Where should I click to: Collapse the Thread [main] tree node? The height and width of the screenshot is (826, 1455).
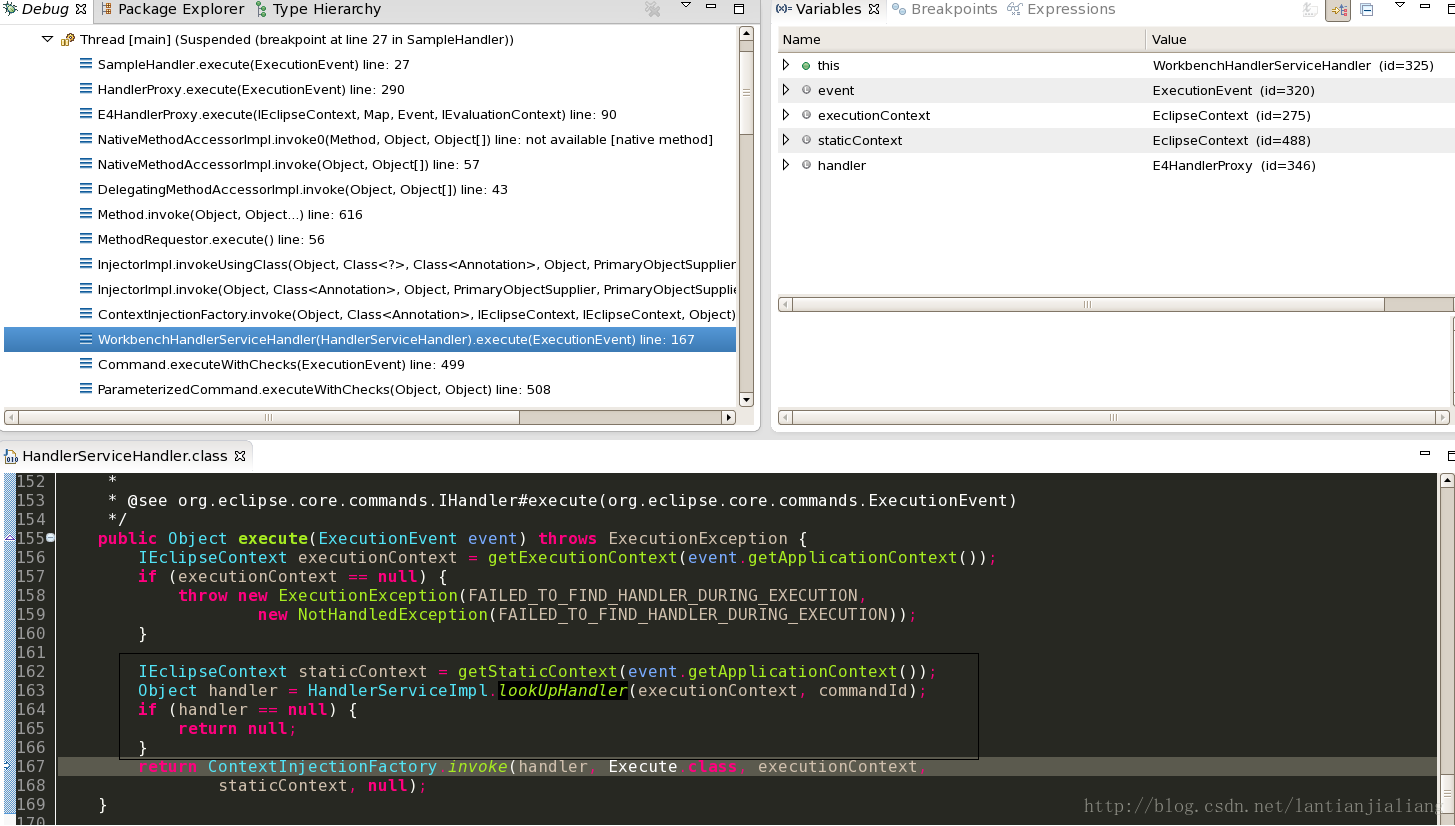[x=47, y=39]
